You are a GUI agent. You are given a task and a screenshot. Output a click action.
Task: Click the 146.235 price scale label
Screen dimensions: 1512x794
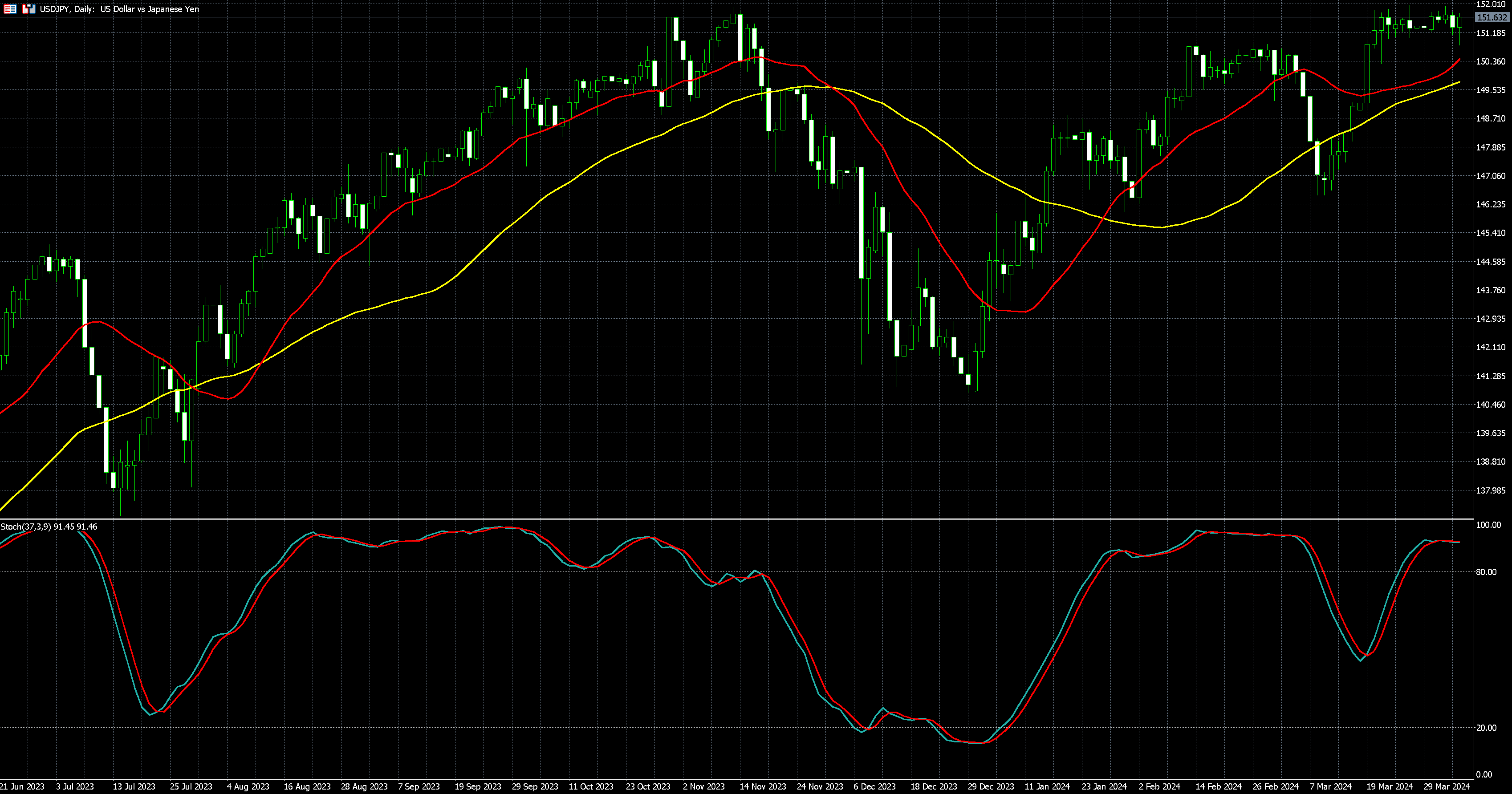click(1491, 204)
